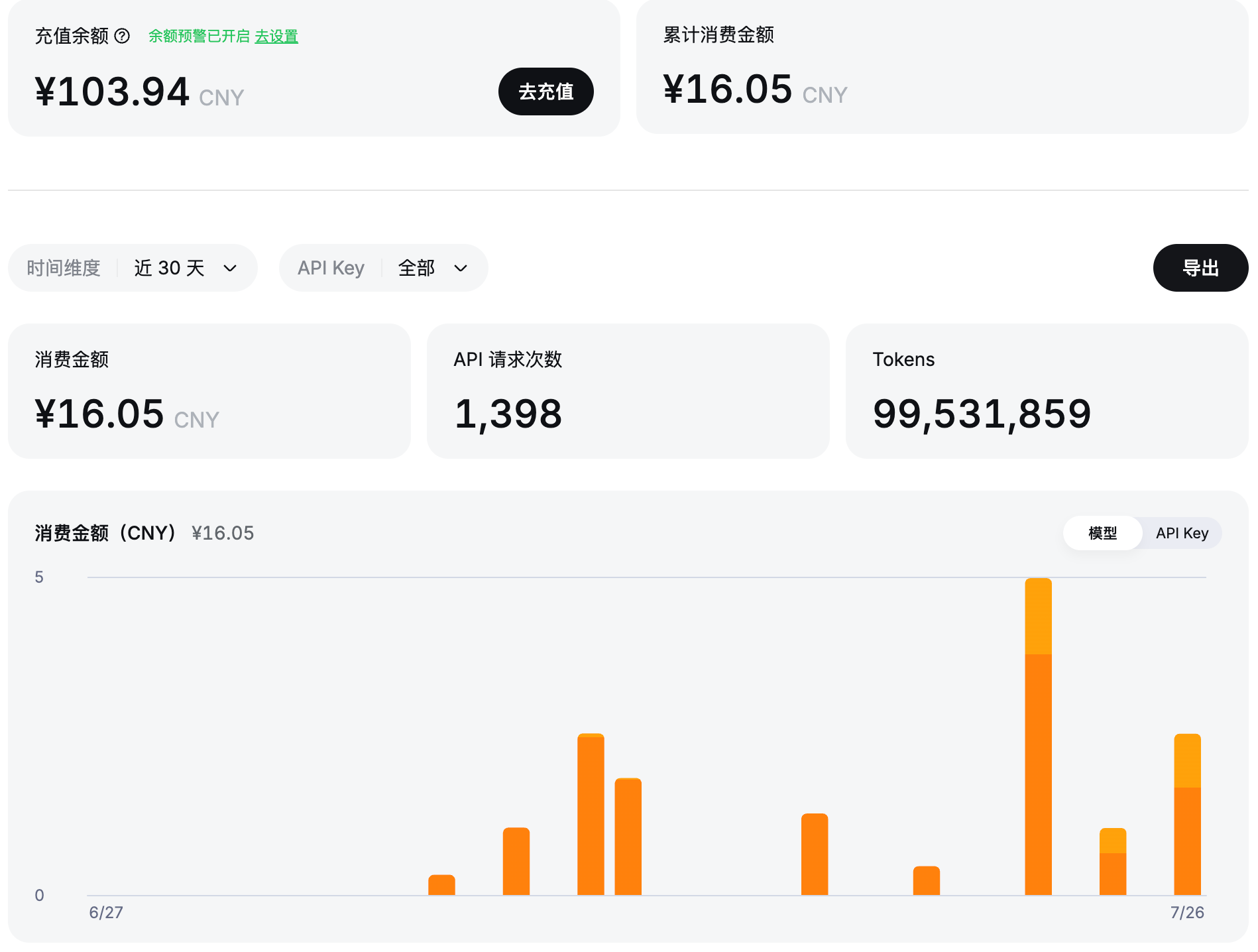
Task: Click the help icon beside 充值余额
Action: [x=122, y=36]
